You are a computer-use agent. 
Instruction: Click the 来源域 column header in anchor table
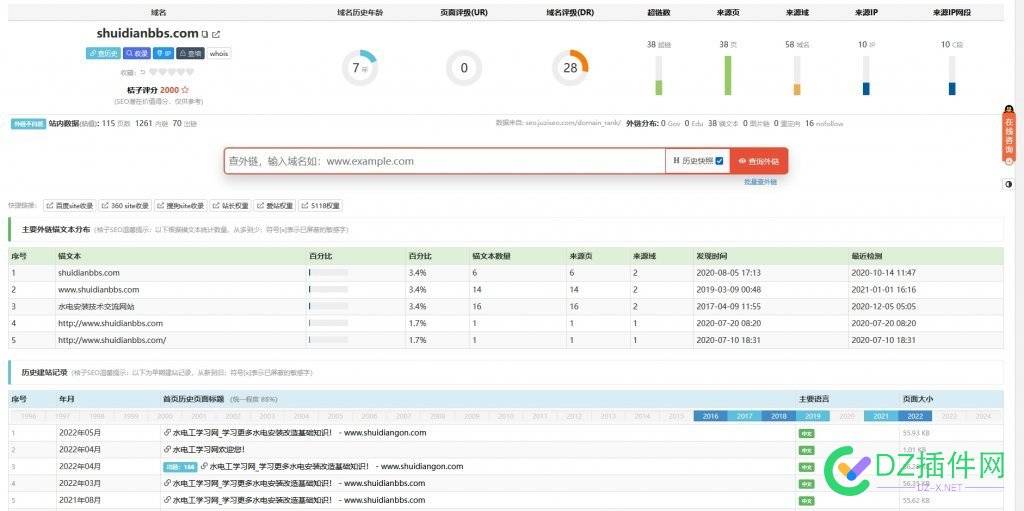[644, 256]
